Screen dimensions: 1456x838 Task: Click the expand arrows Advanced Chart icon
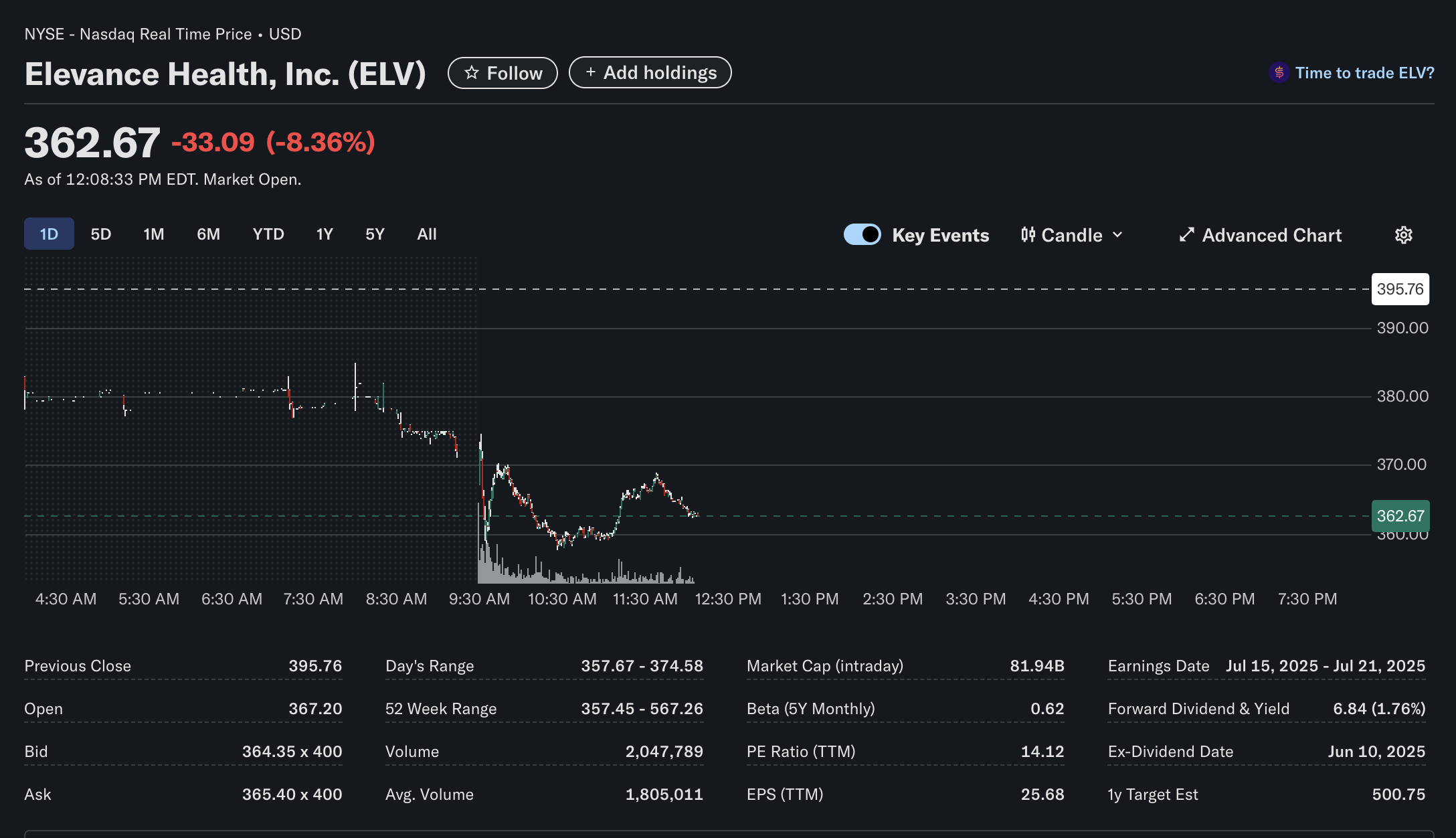point(1186,235)
